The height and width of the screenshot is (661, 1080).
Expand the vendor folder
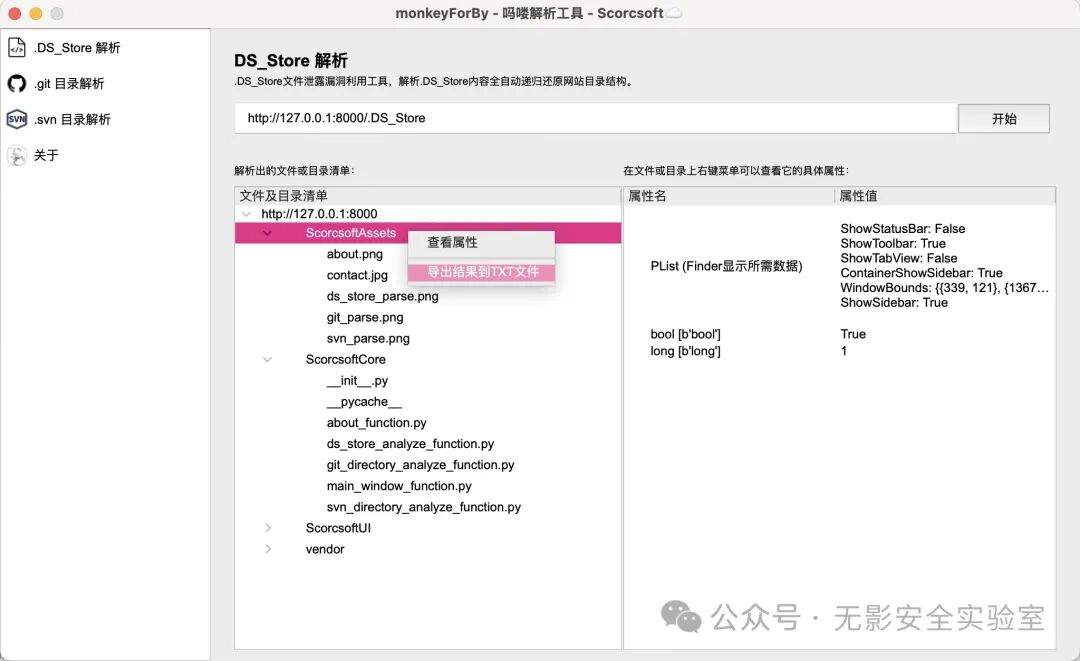268,549
